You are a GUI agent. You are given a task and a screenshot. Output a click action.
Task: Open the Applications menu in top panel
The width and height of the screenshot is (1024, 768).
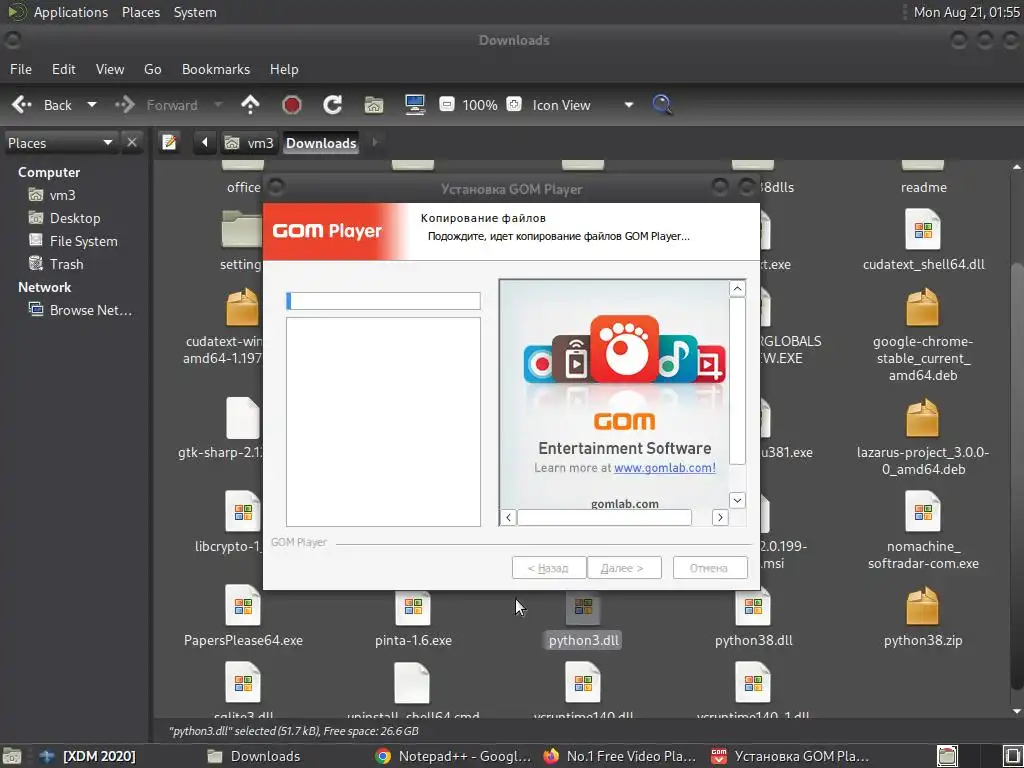71,12
